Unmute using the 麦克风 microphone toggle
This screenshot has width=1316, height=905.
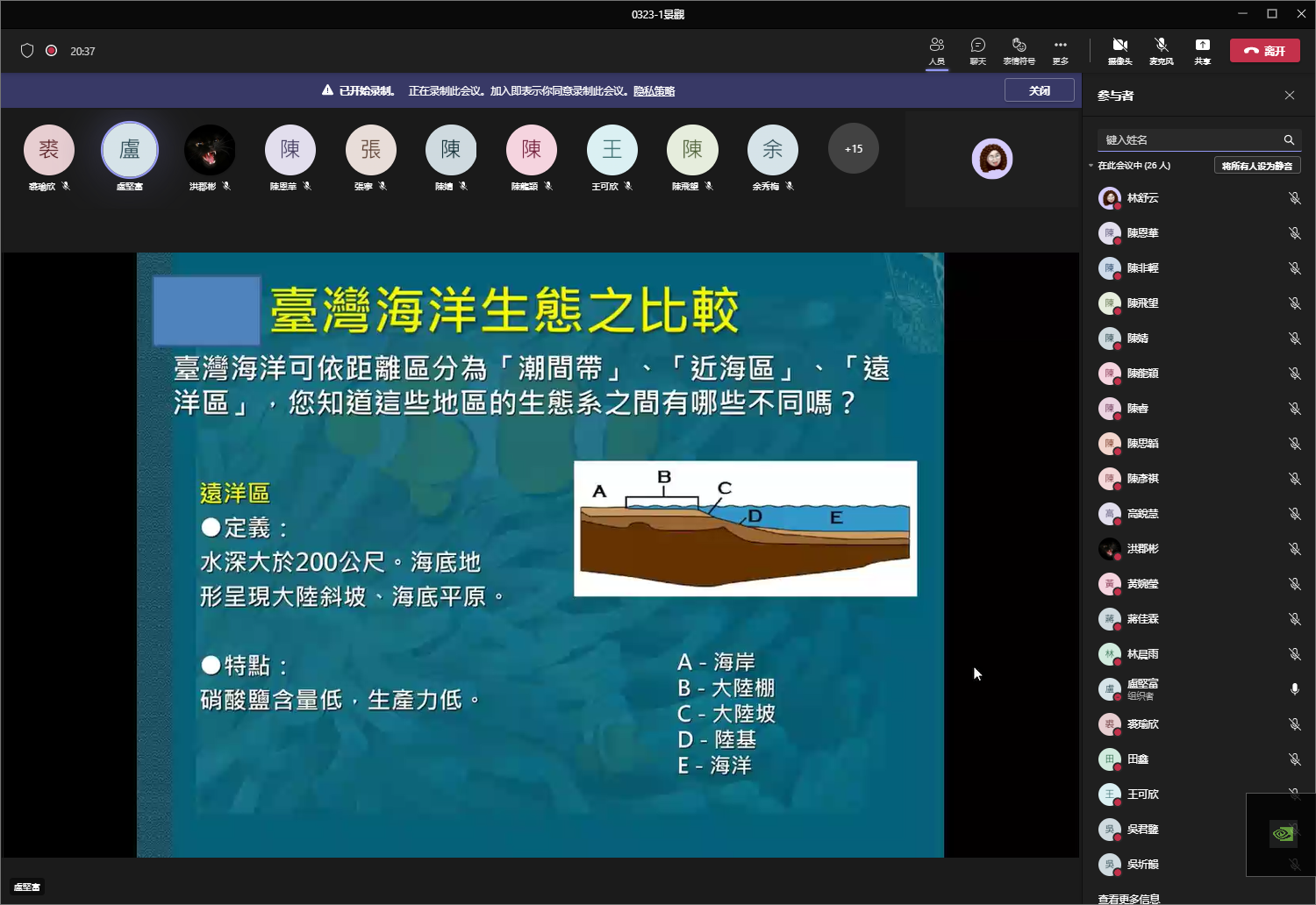point(1161,50)
